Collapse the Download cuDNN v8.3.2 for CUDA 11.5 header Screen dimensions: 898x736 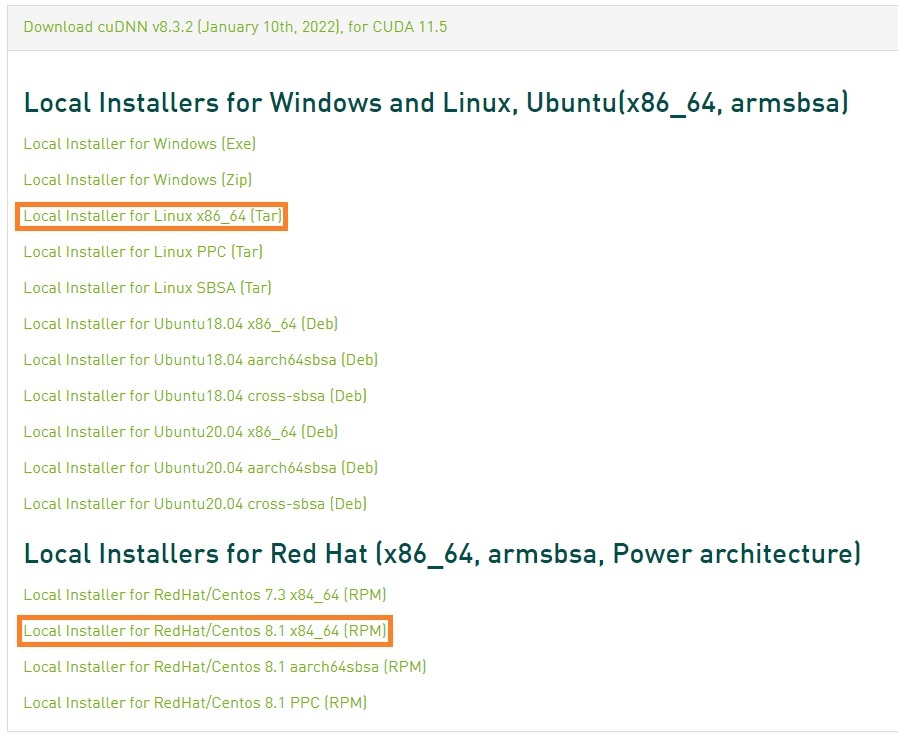tap(235, 27)
